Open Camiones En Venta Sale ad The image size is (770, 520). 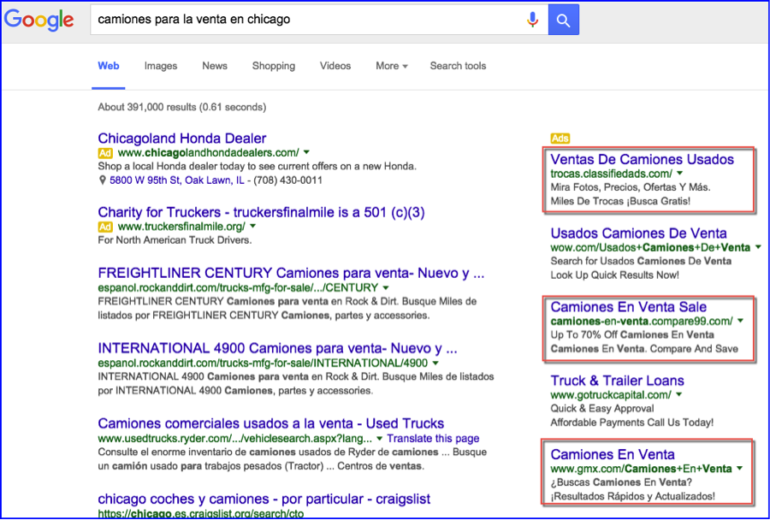coord(628,307)
